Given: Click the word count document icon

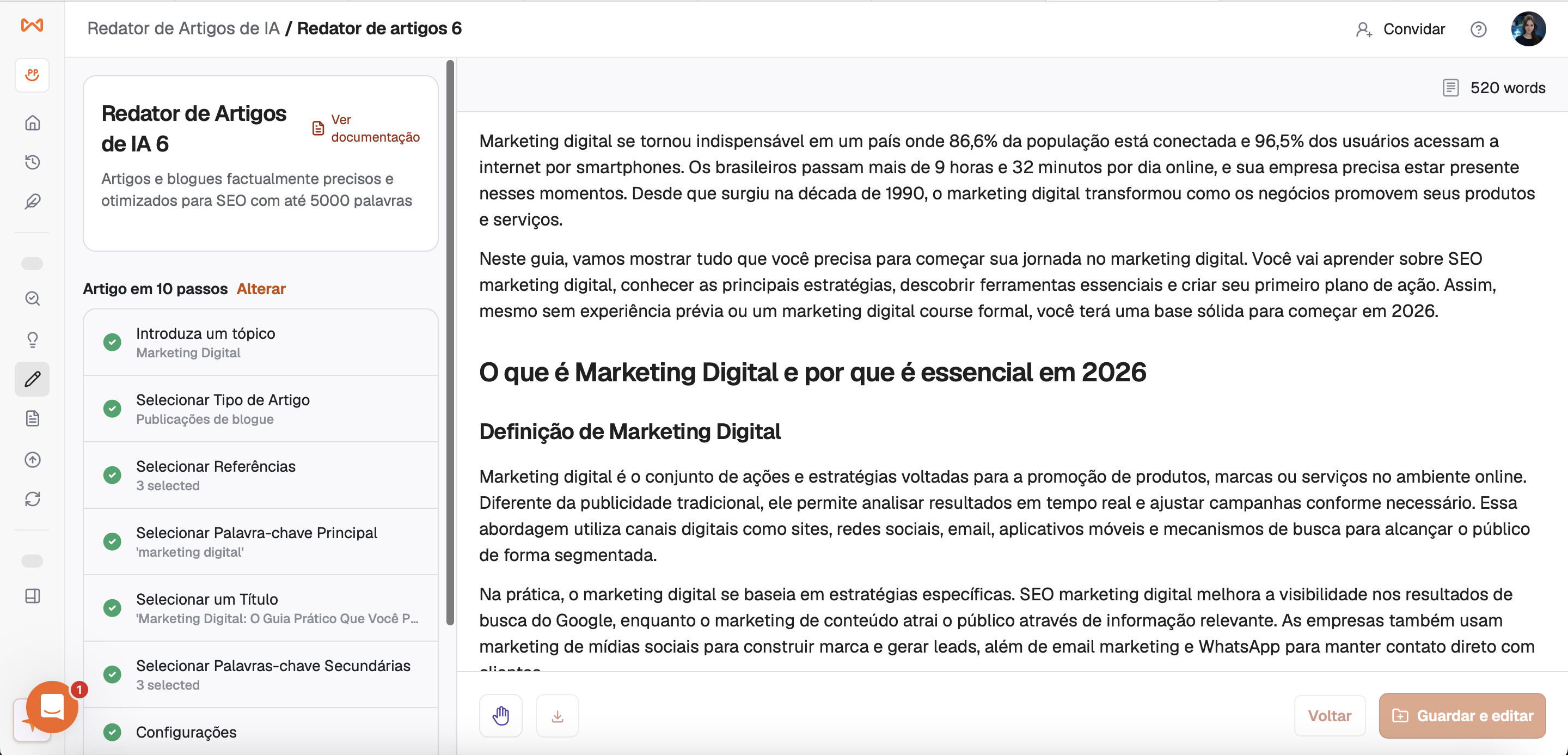Looking at the screenshot, I should 1450,88.
